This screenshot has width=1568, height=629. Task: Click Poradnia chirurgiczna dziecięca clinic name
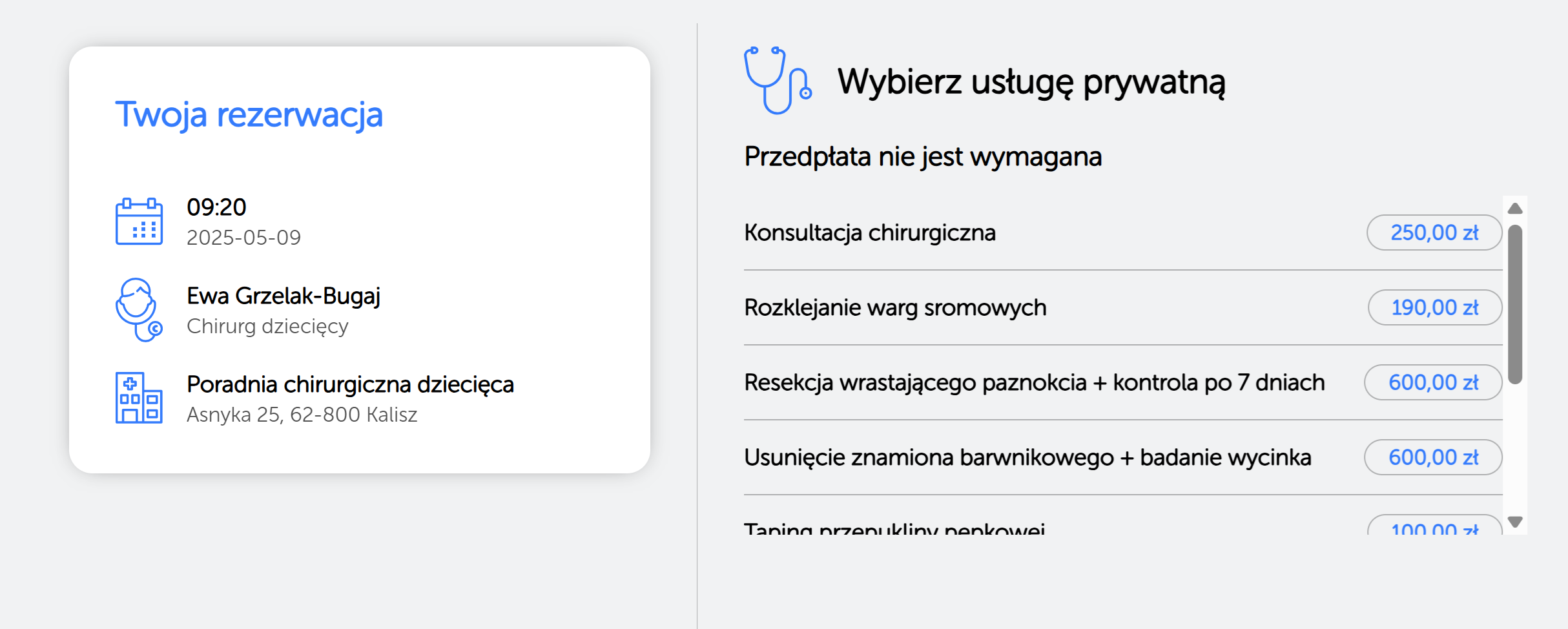pos(350,384)
